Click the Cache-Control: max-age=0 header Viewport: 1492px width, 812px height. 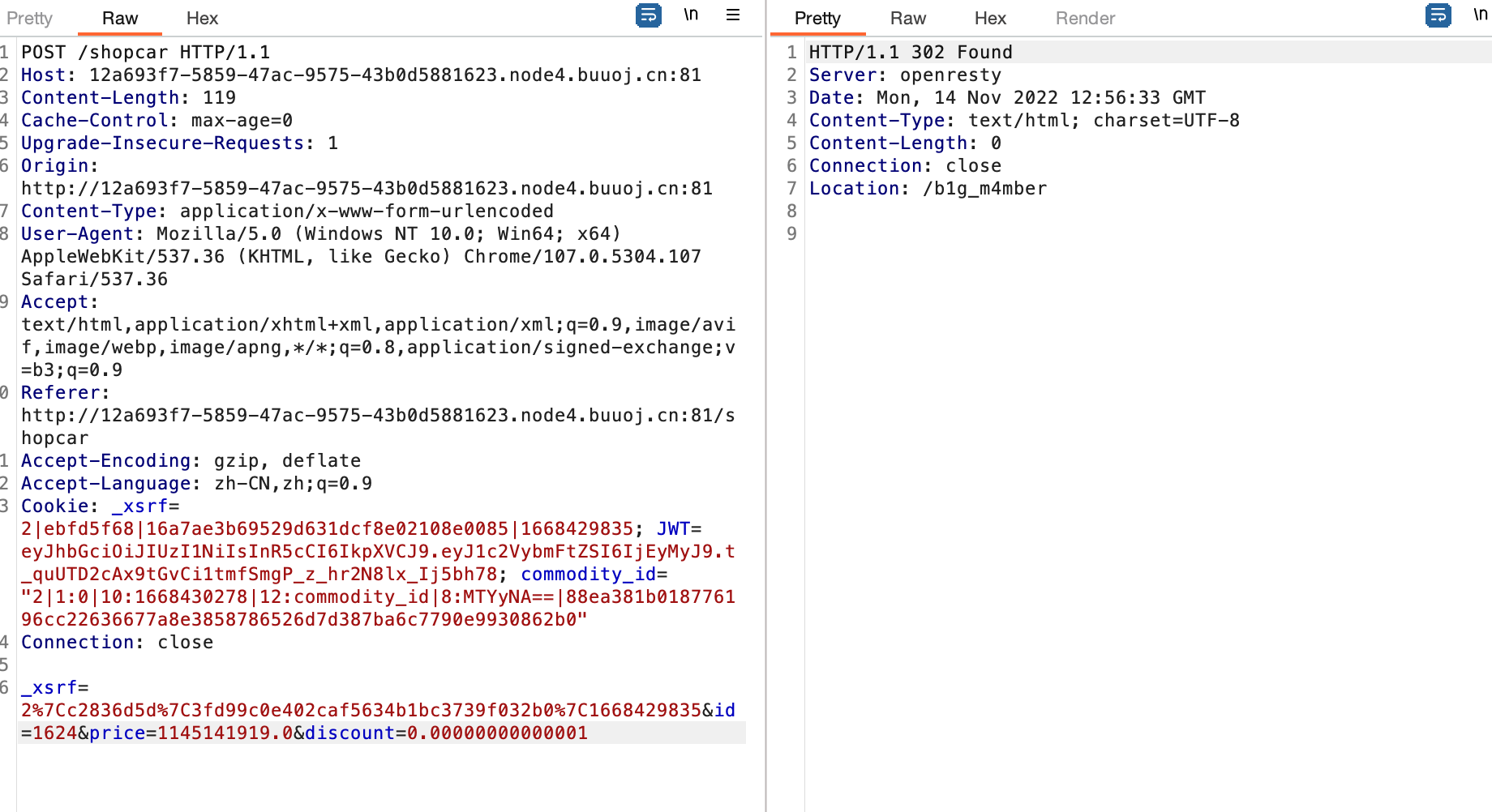pyautogui.click(x=156, y=121)
